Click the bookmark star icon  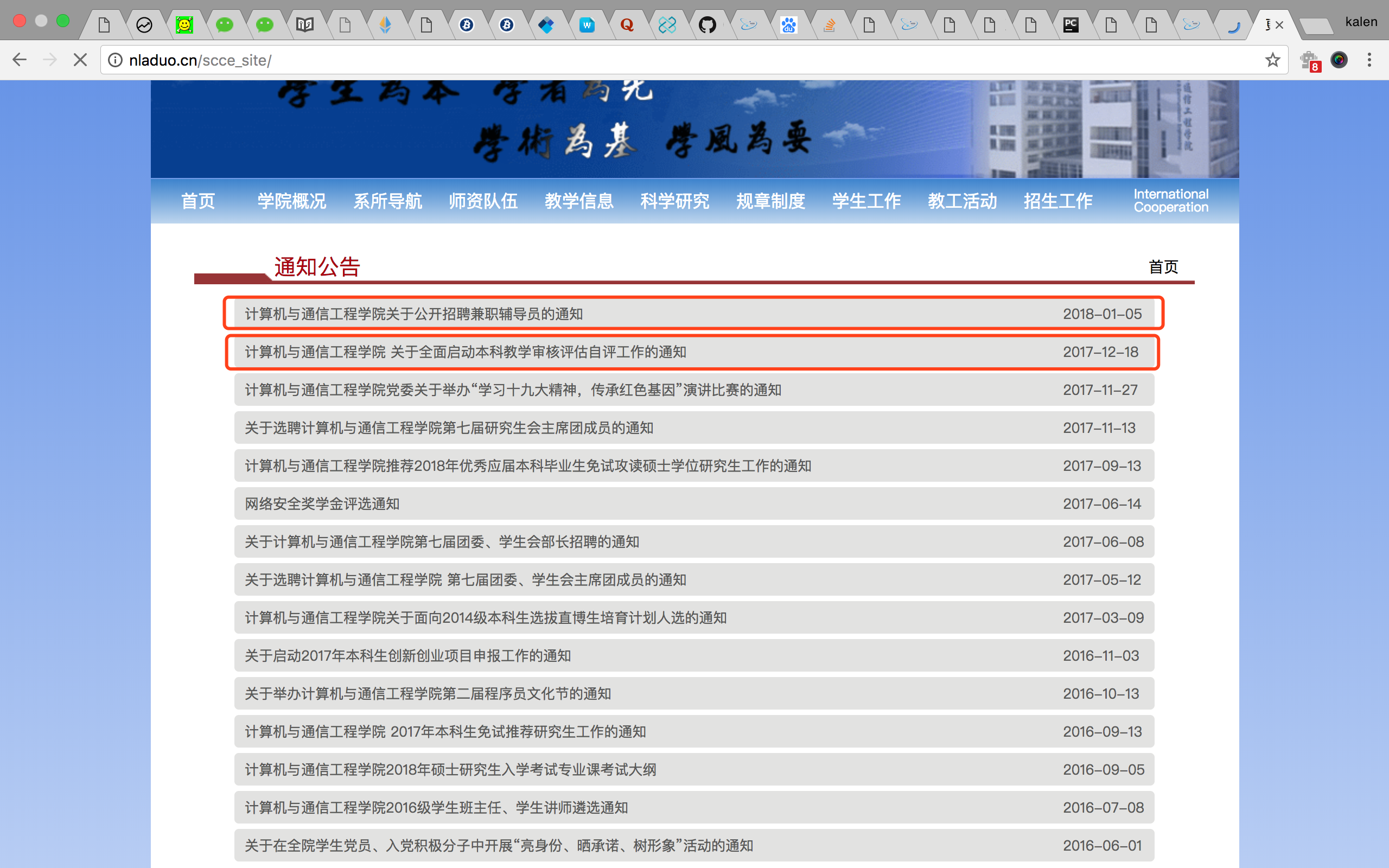1272,60
